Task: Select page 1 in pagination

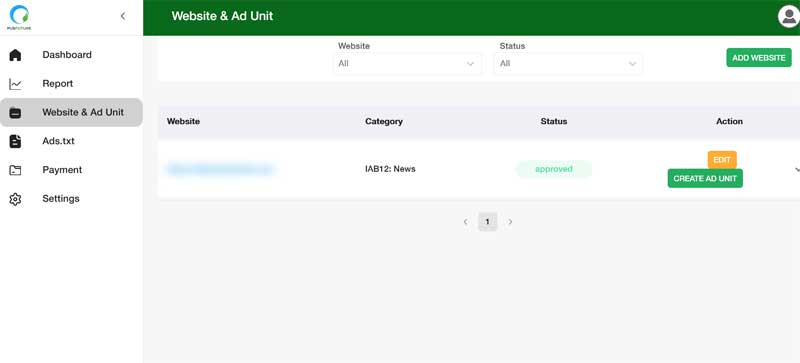Action: pos(488,222)
